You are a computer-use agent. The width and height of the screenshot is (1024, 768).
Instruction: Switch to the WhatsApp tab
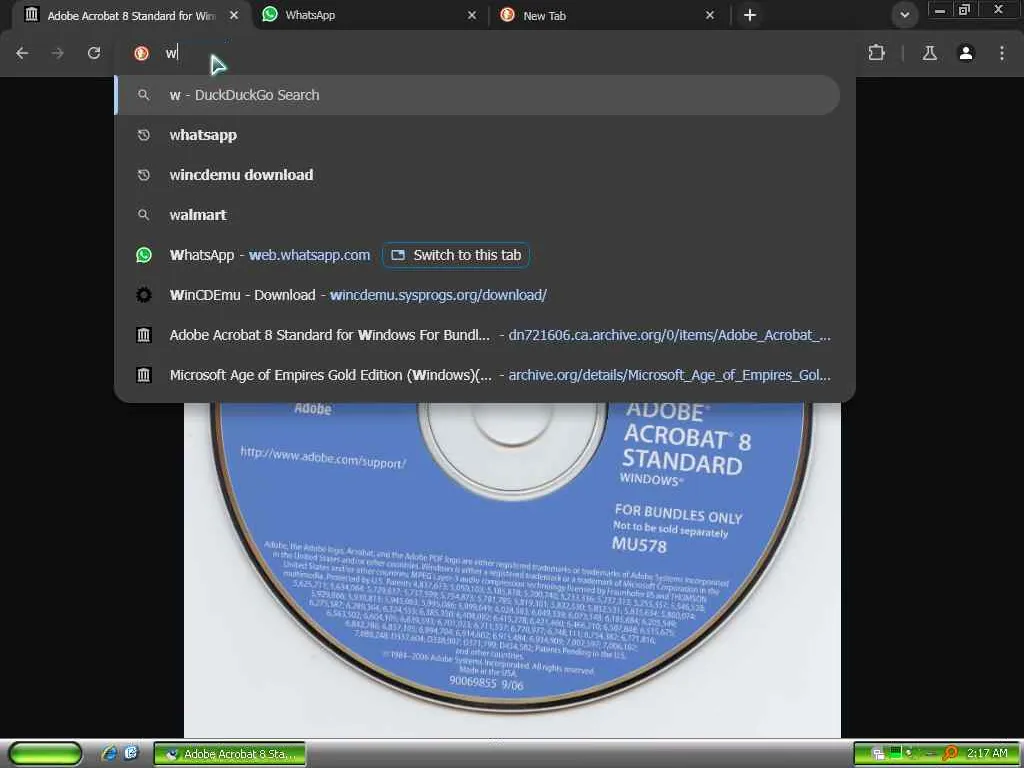[371, 15]
